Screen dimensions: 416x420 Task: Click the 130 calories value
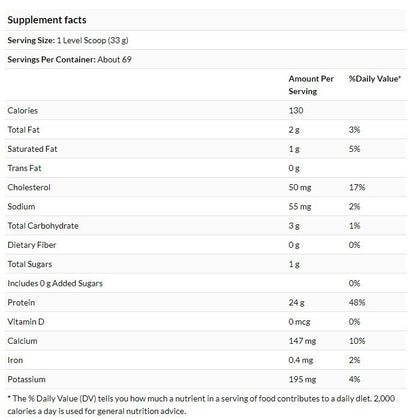pos(296,111)
